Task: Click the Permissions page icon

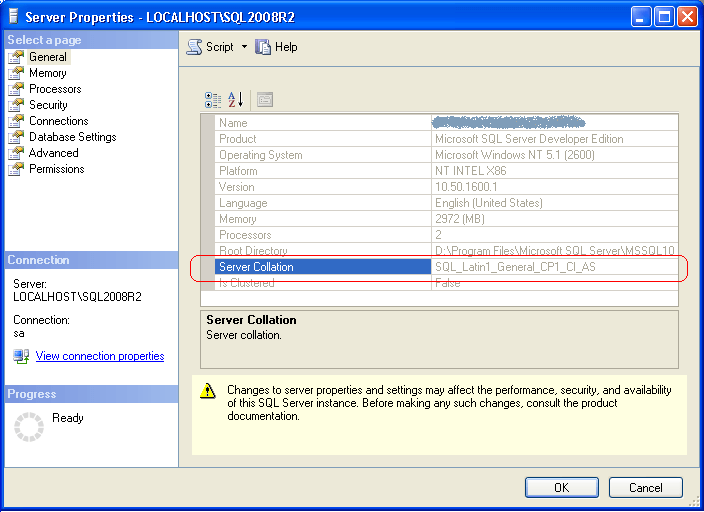Action: coord(16,169)
